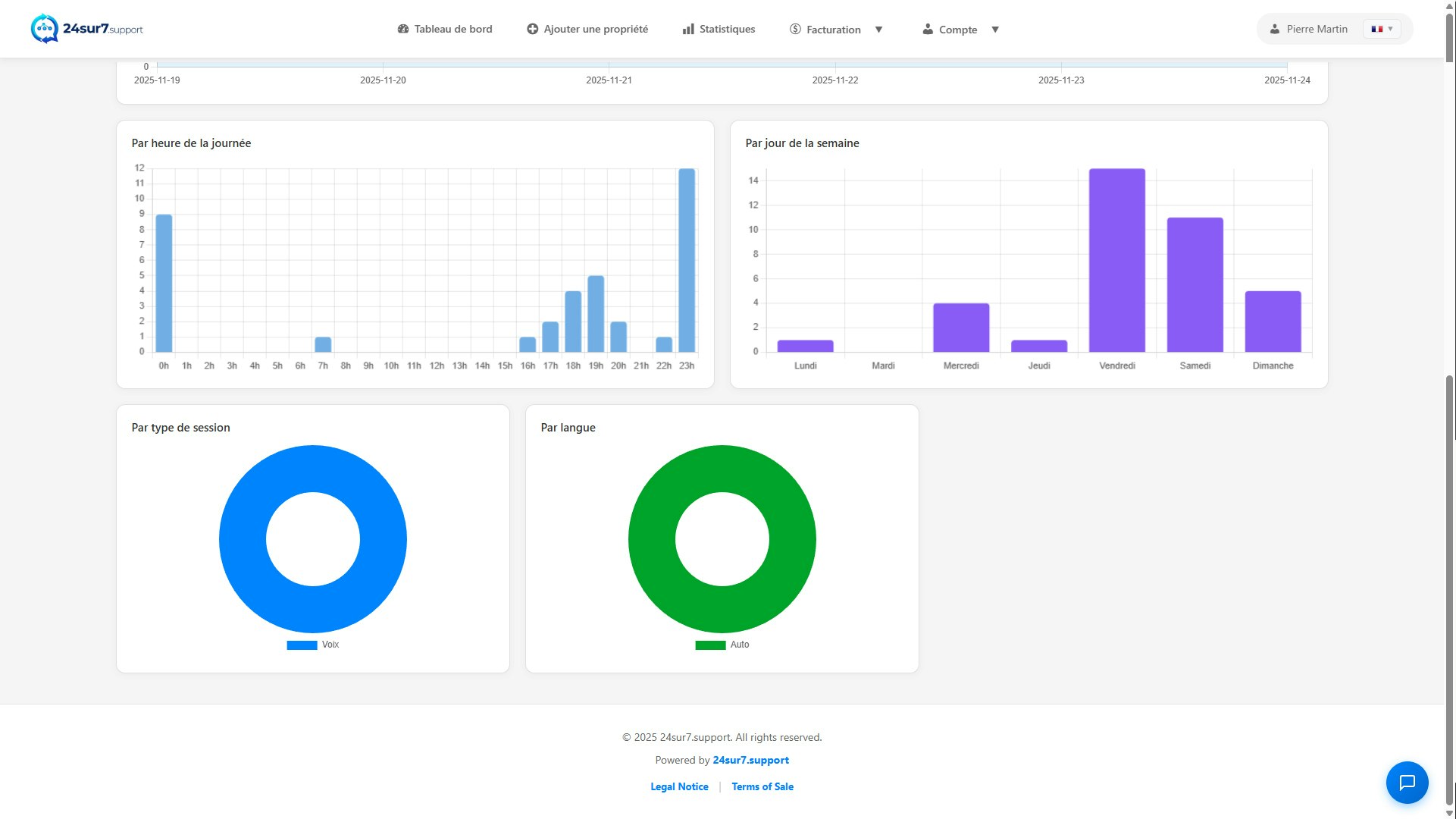Image resolution: width=1456 pixels, height=819 pixels.
Task: Click the 23h bar in hourly chart
Action: 687,260
